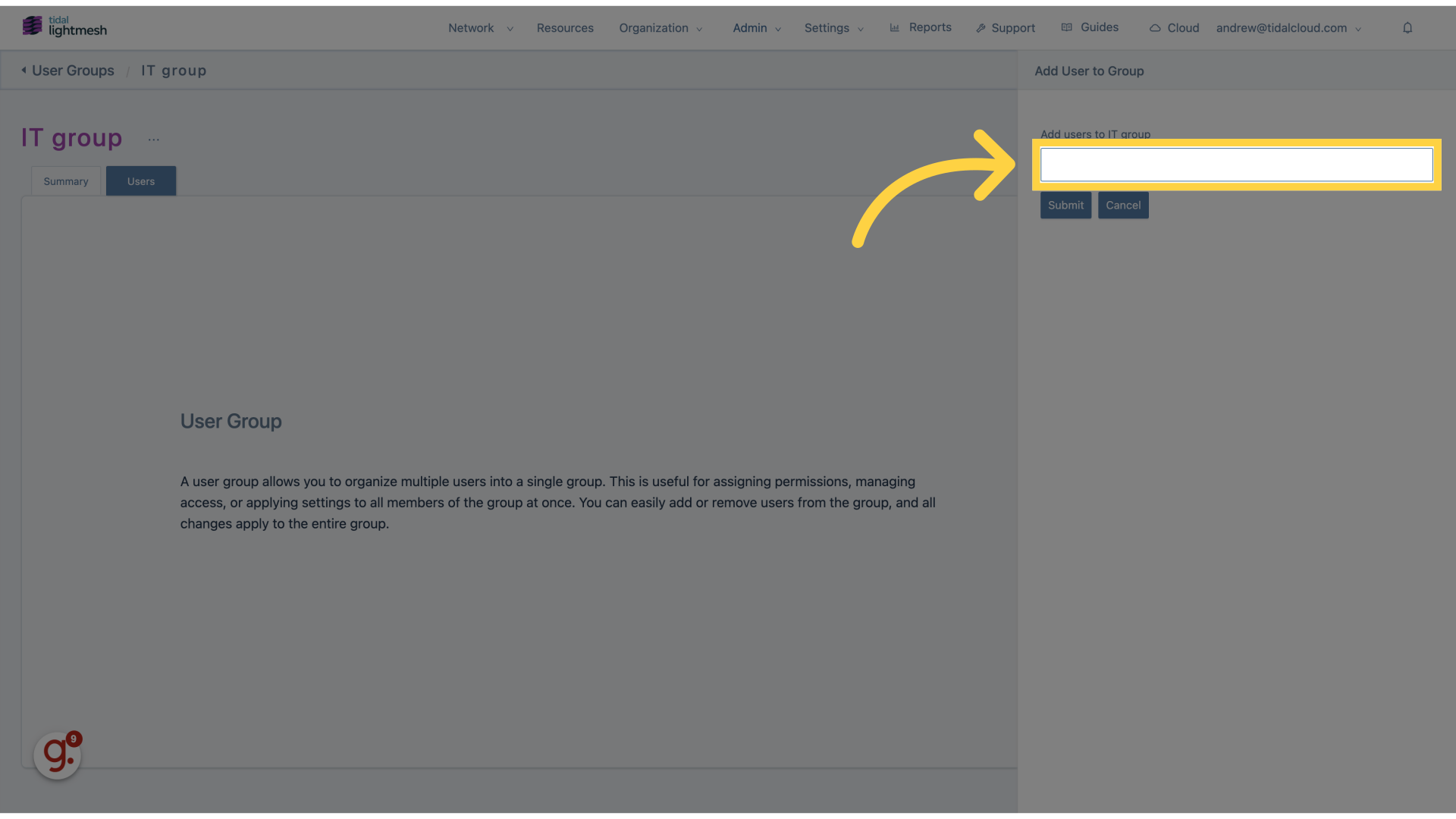Open the Settings dropdown menu
Screen dimensions: 1456x819
point(832,28)
